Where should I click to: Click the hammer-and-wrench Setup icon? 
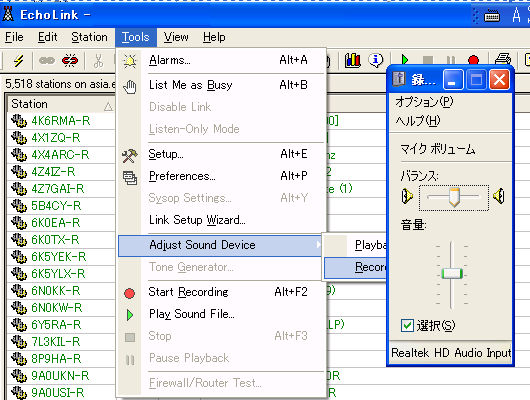(x=130, y=156)
